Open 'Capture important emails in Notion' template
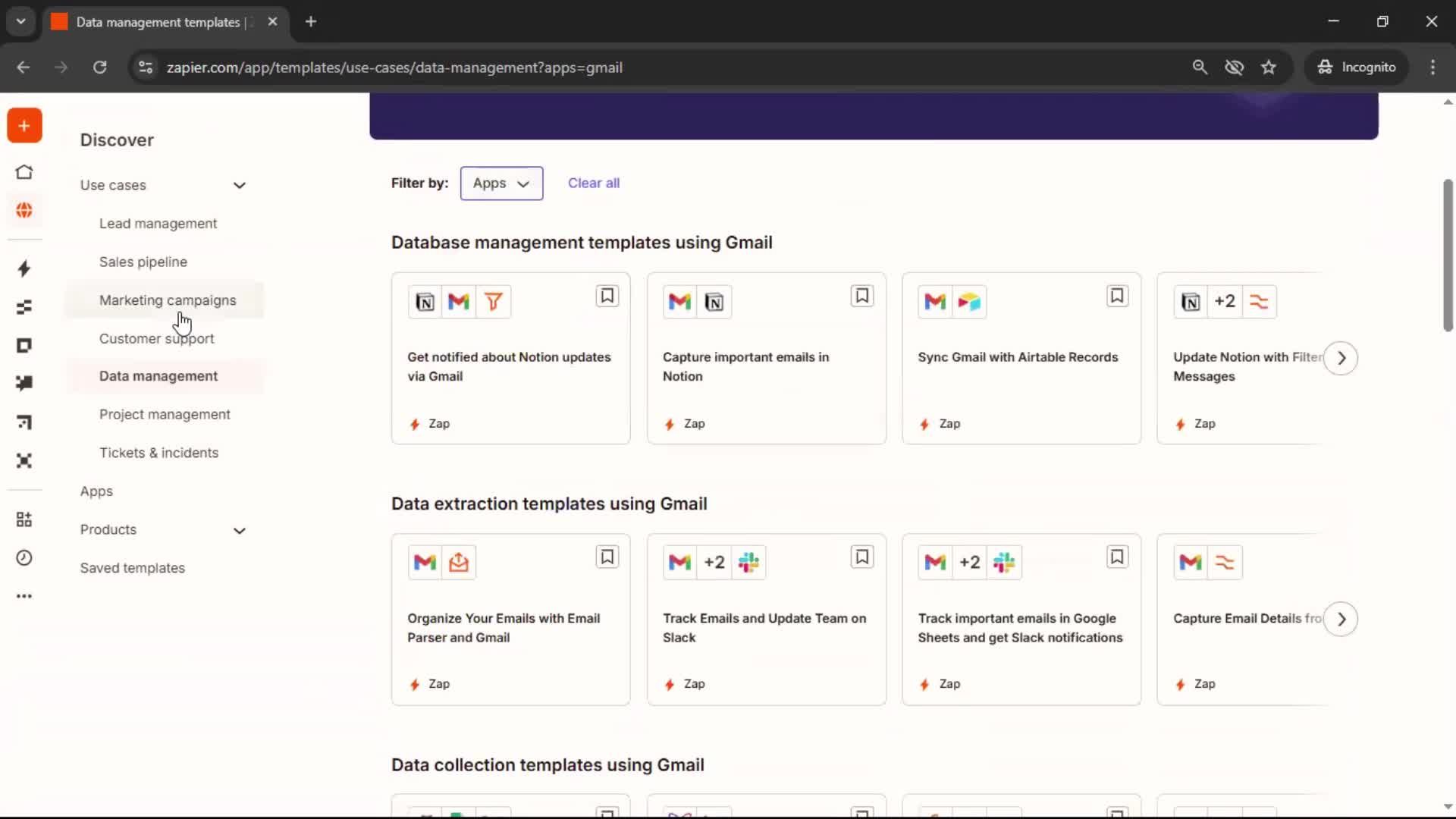 tap(766, 359)
